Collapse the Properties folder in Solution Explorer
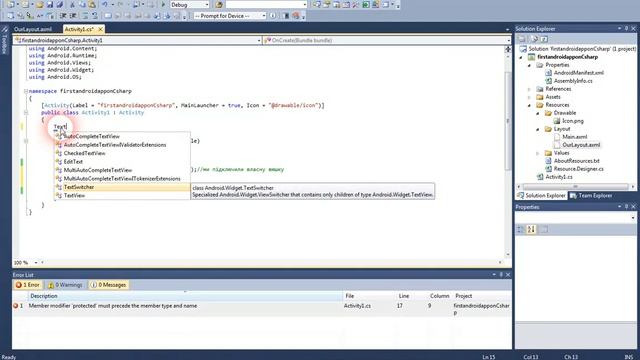 click(x=529, y=65)
